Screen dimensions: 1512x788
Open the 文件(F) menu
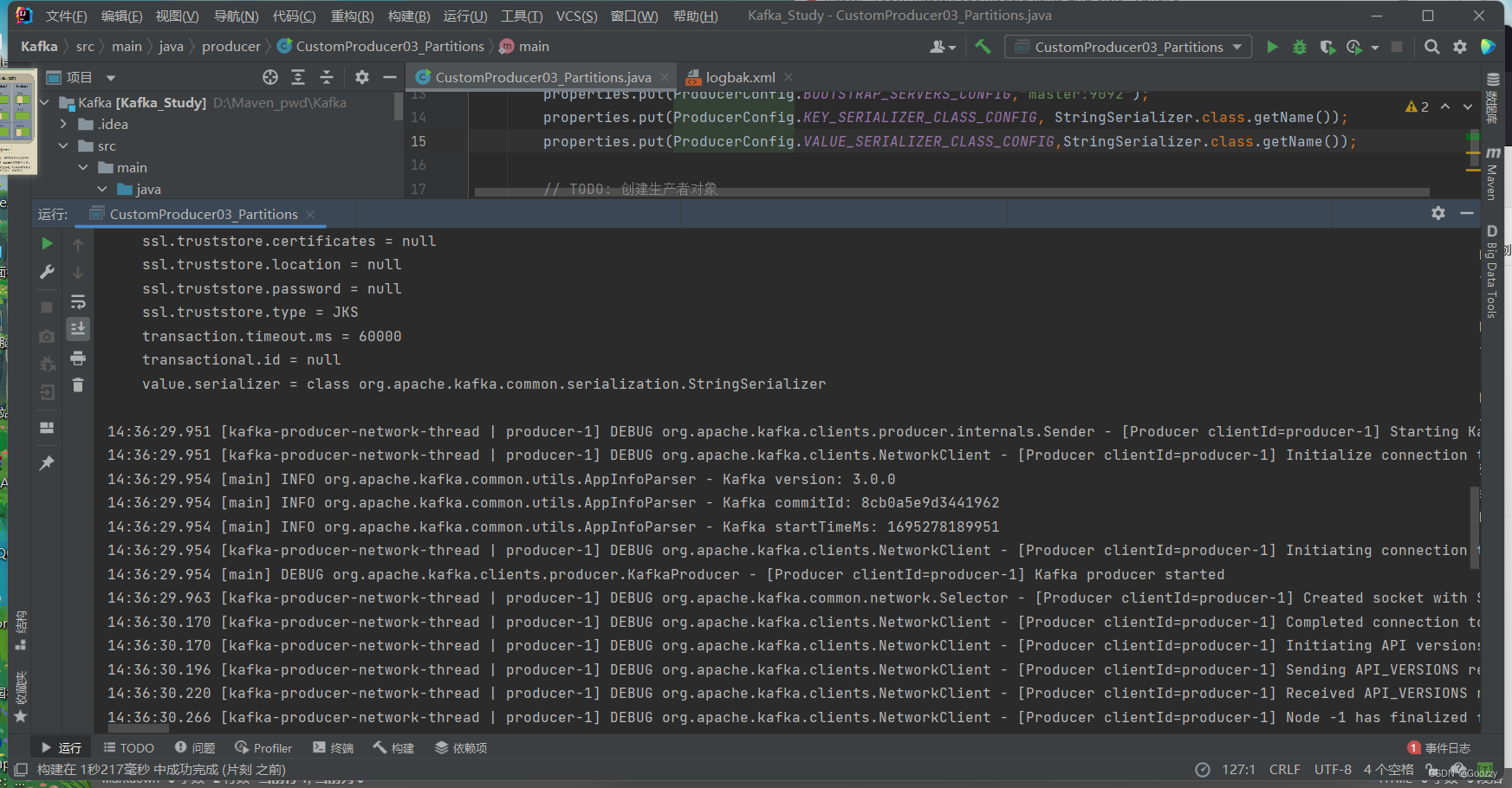click(66, 16)
